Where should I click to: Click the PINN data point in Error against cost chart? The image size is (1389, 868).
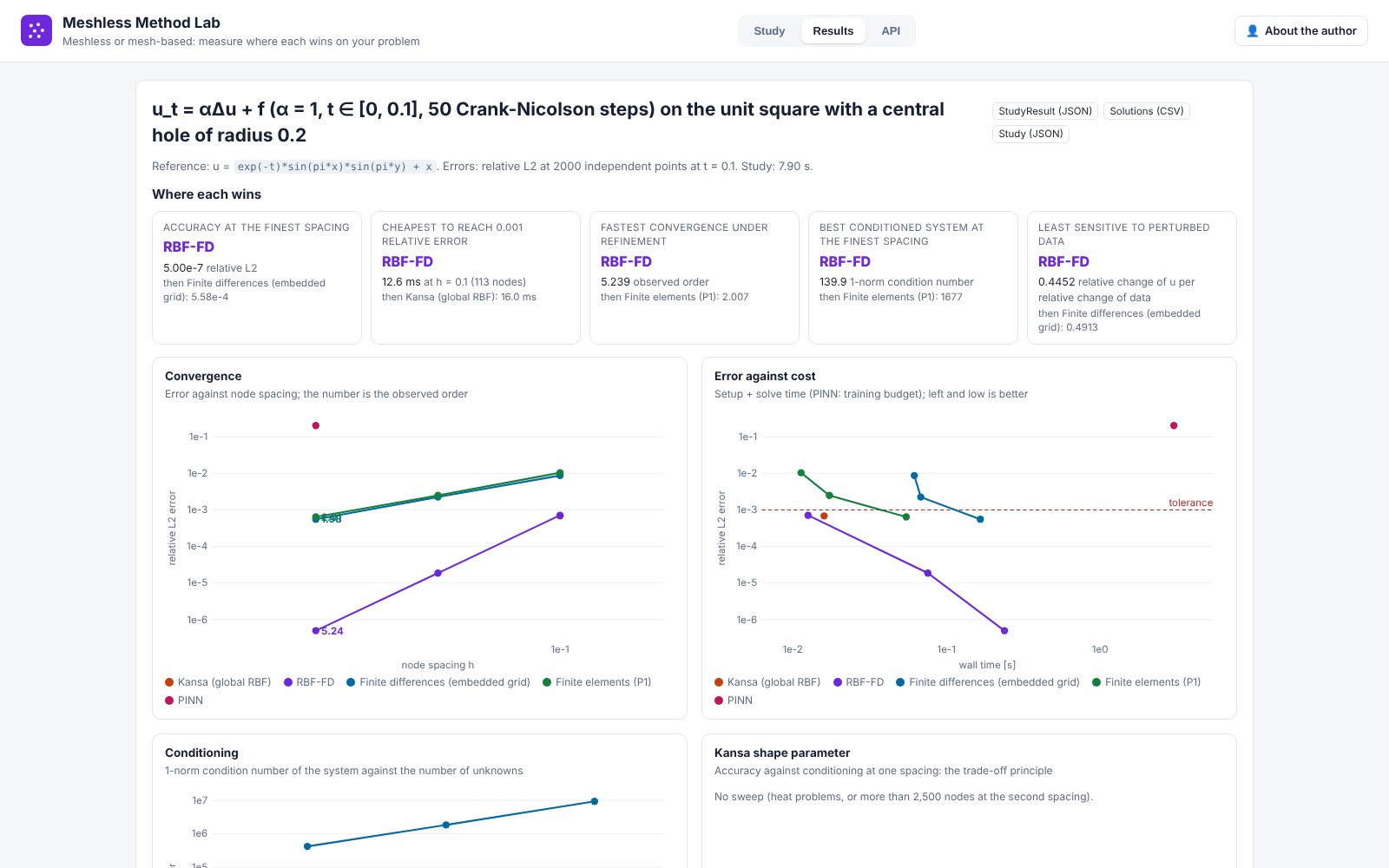1174,425
